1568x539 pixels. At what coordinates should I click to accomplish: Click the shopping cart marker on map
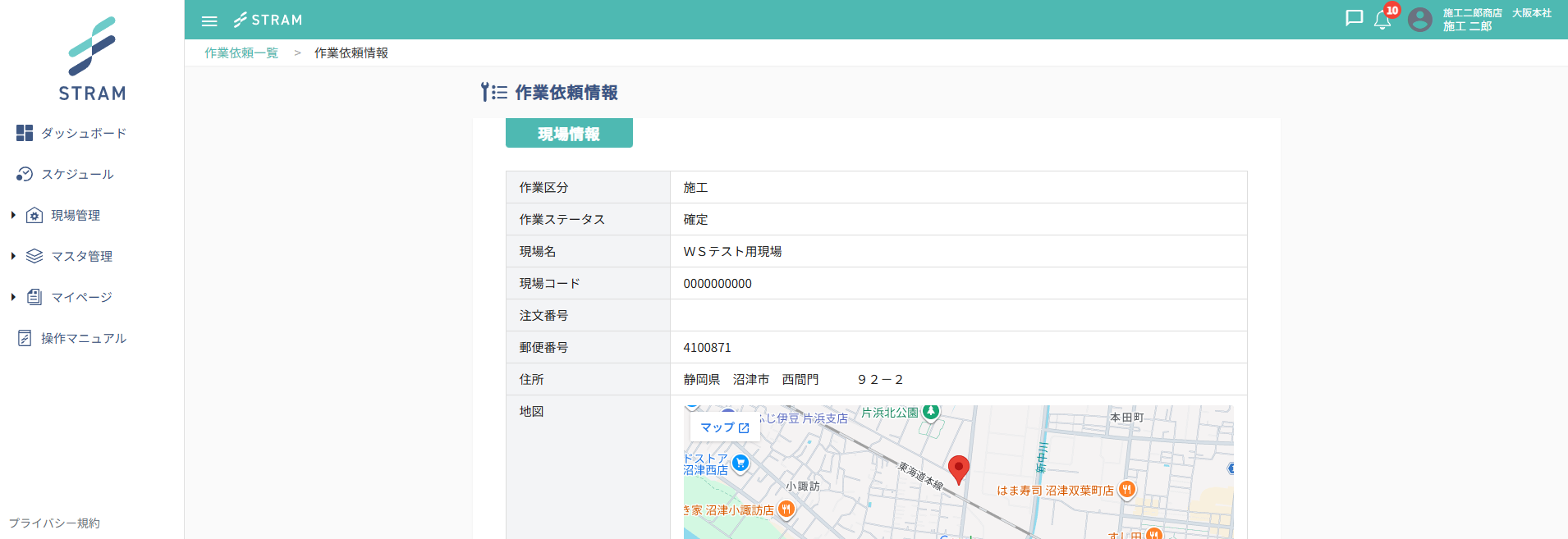coord(740,464)
